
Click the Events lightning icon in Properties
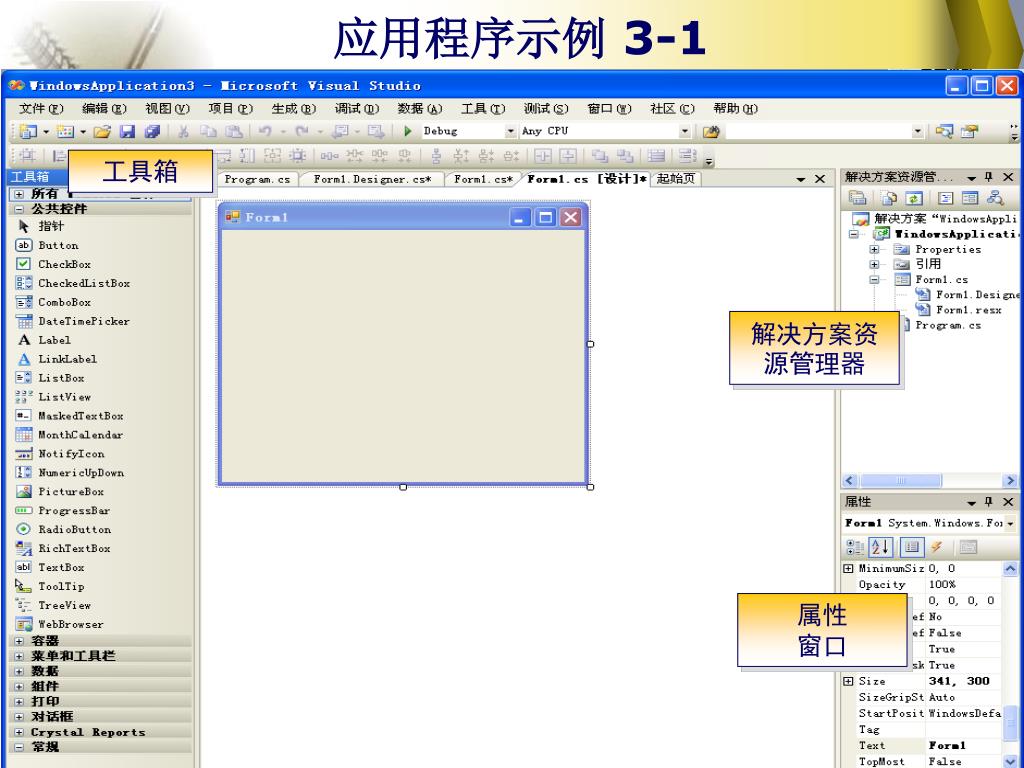[x=936, y=547]
